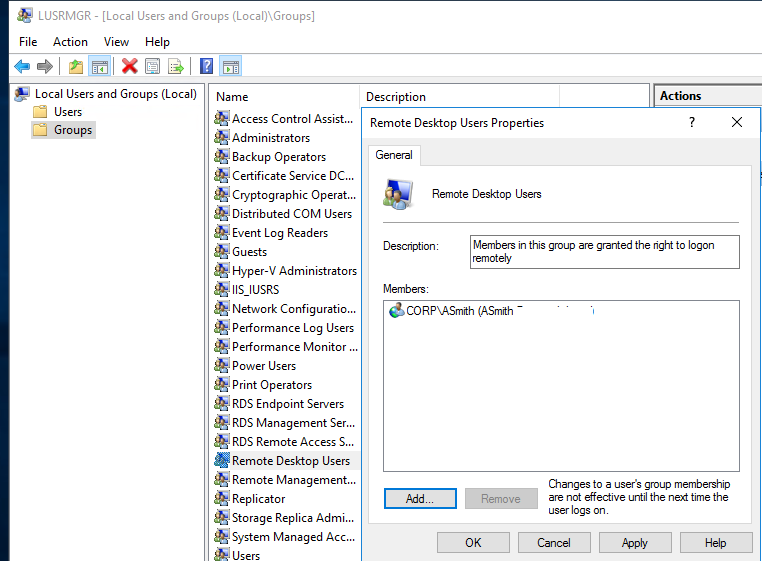
Task: Click the Groups folder icon in tree
Action: [40, 130]
